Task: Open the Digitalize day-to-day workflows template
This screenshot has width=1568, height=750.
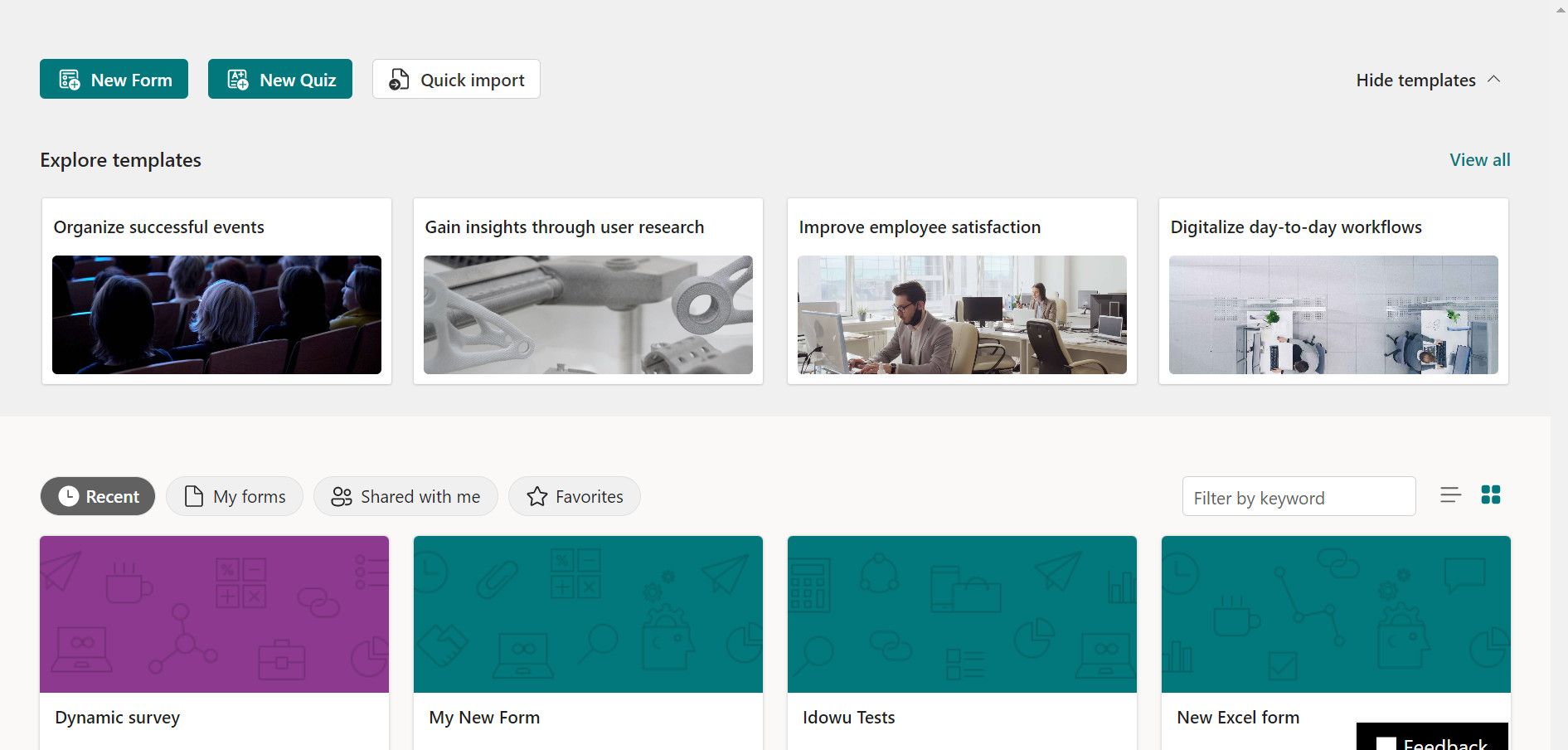Action: pos(1333,290)
